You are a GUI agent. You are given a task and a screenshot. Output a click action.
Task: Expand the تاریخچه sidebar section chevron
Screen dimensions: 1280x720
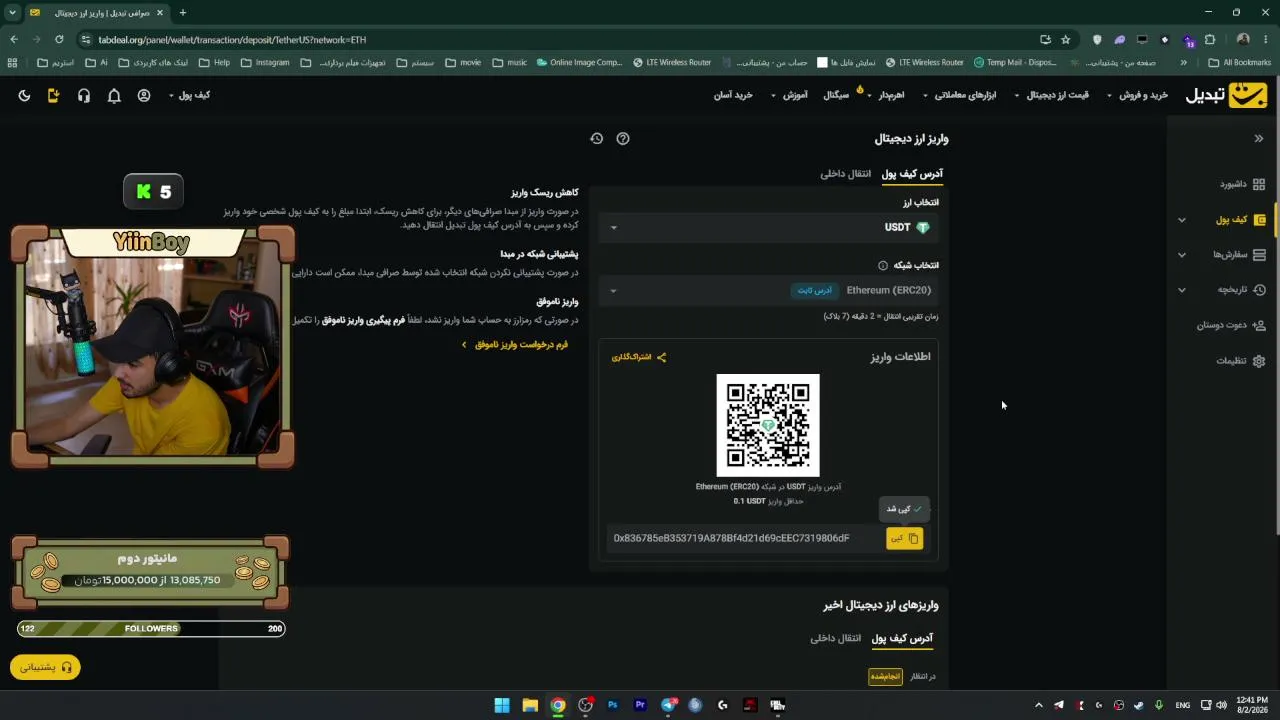(1182, 290)
